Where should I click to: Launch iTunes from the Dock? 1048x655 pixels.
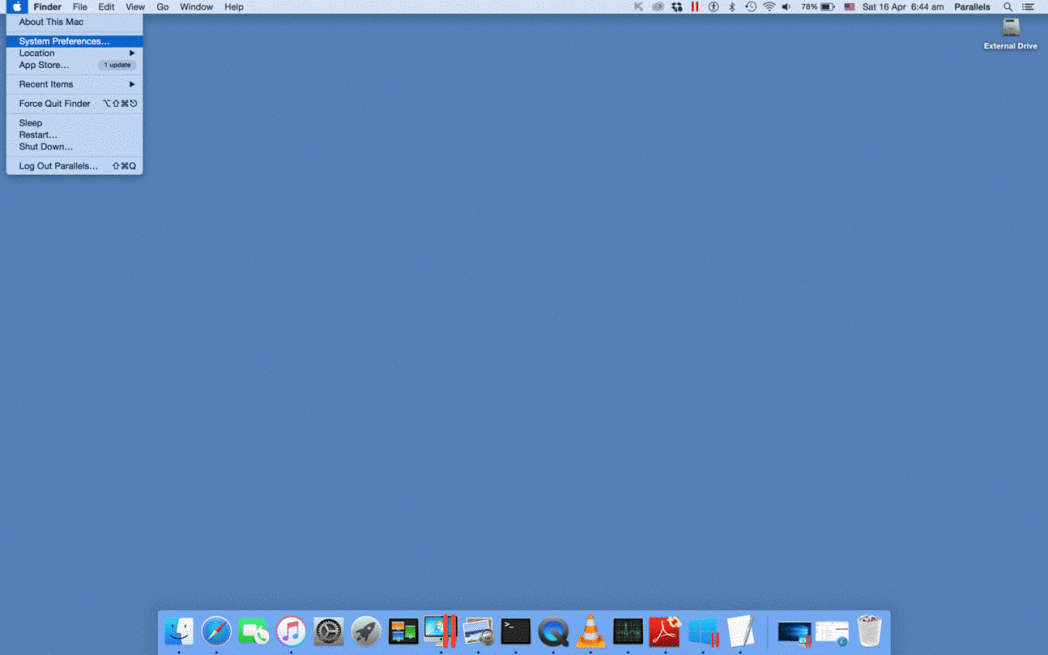coord(291,632)
